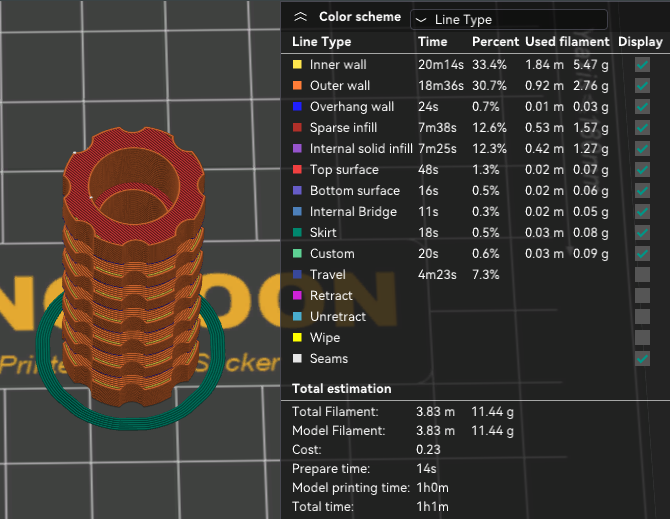This screenshot has width=670, height=519.
Task: Select the Overhang wall row label
Action: coord(352,106)
